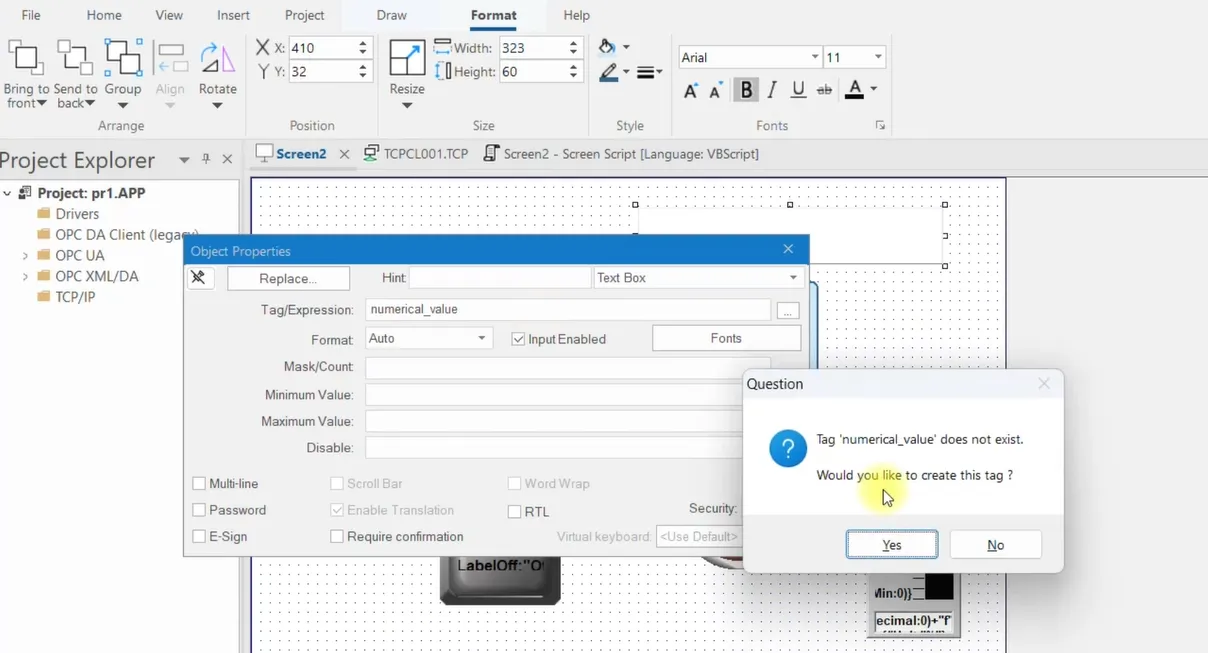Click the Replace... button

click(x=288, y=278)
